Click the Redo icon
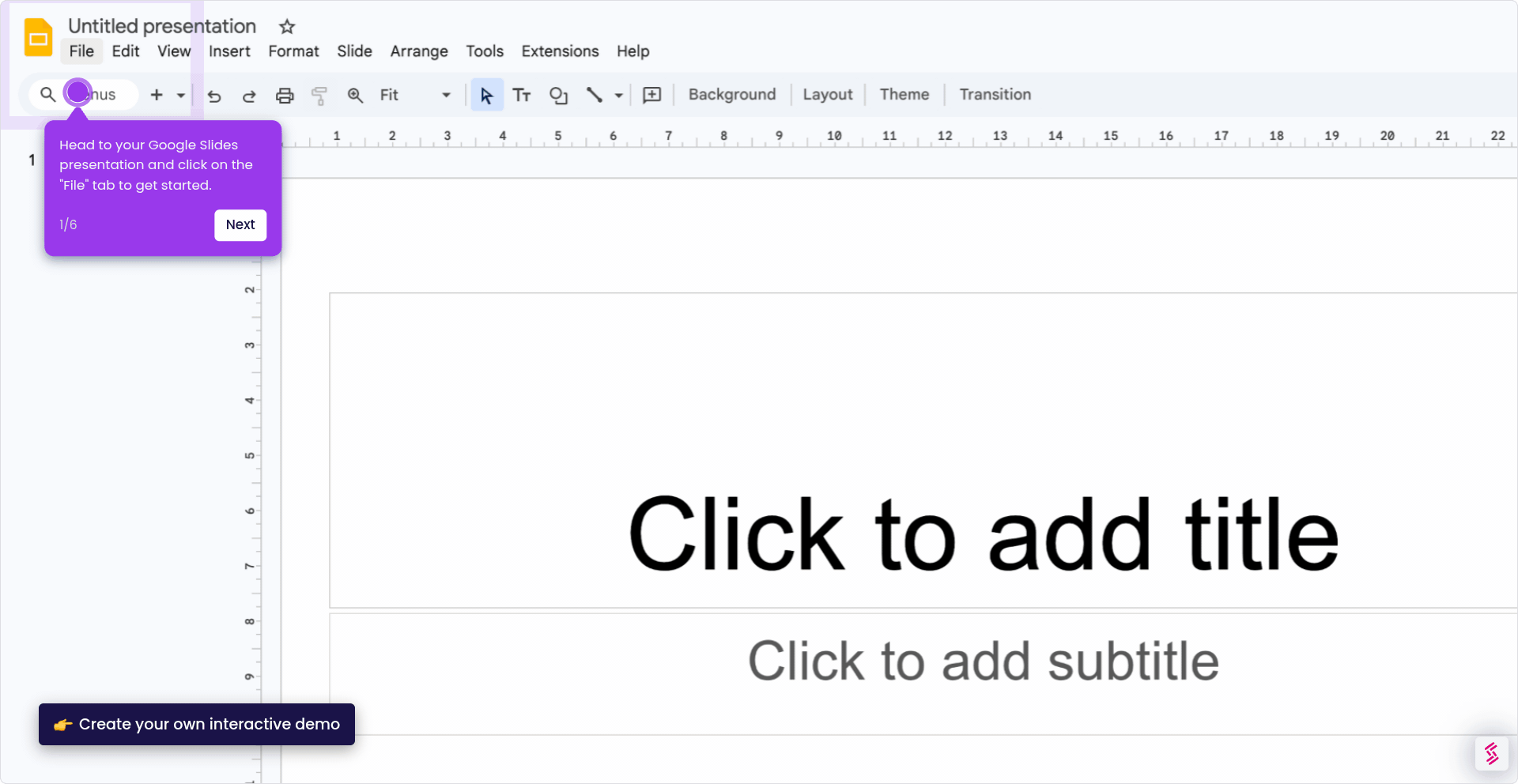1518x784 pixels. click(x=249, y=96)
